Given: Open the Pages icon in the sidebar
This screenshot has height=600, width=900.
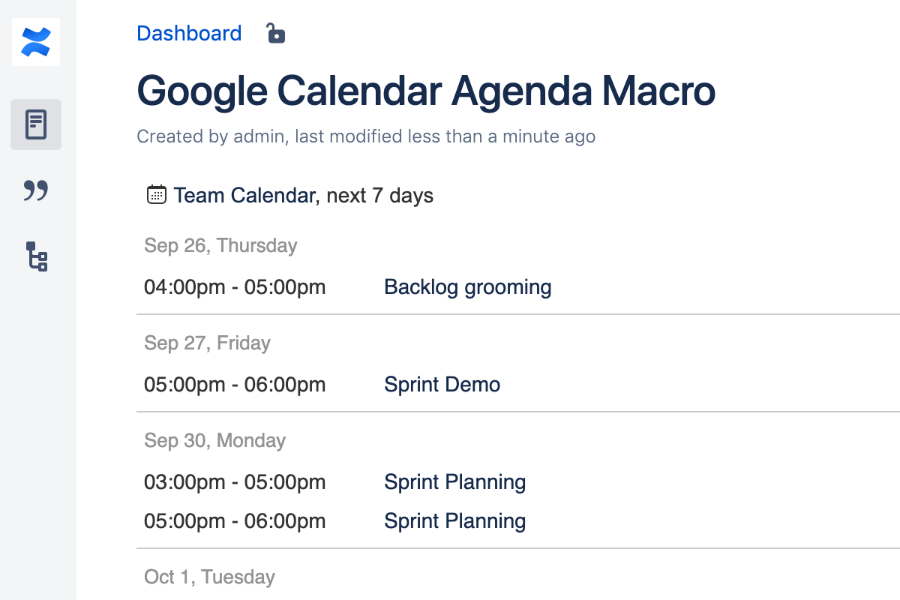Looking at the screenshot, I should click(x=36, y=125).
